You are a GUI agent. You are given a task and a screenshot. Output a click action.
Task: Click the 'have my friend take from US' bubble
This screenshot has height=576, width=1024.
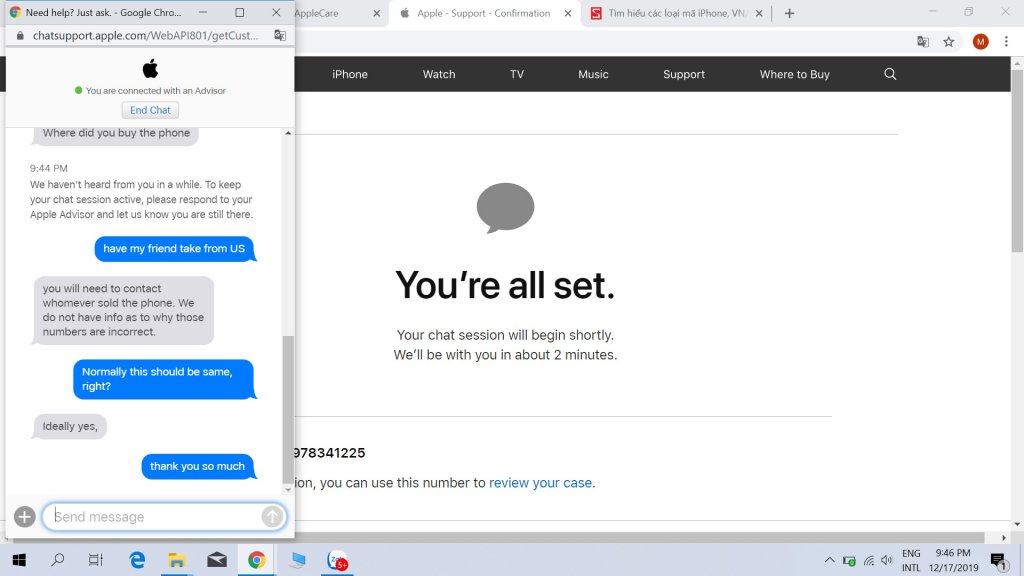(x=174, y=249)
